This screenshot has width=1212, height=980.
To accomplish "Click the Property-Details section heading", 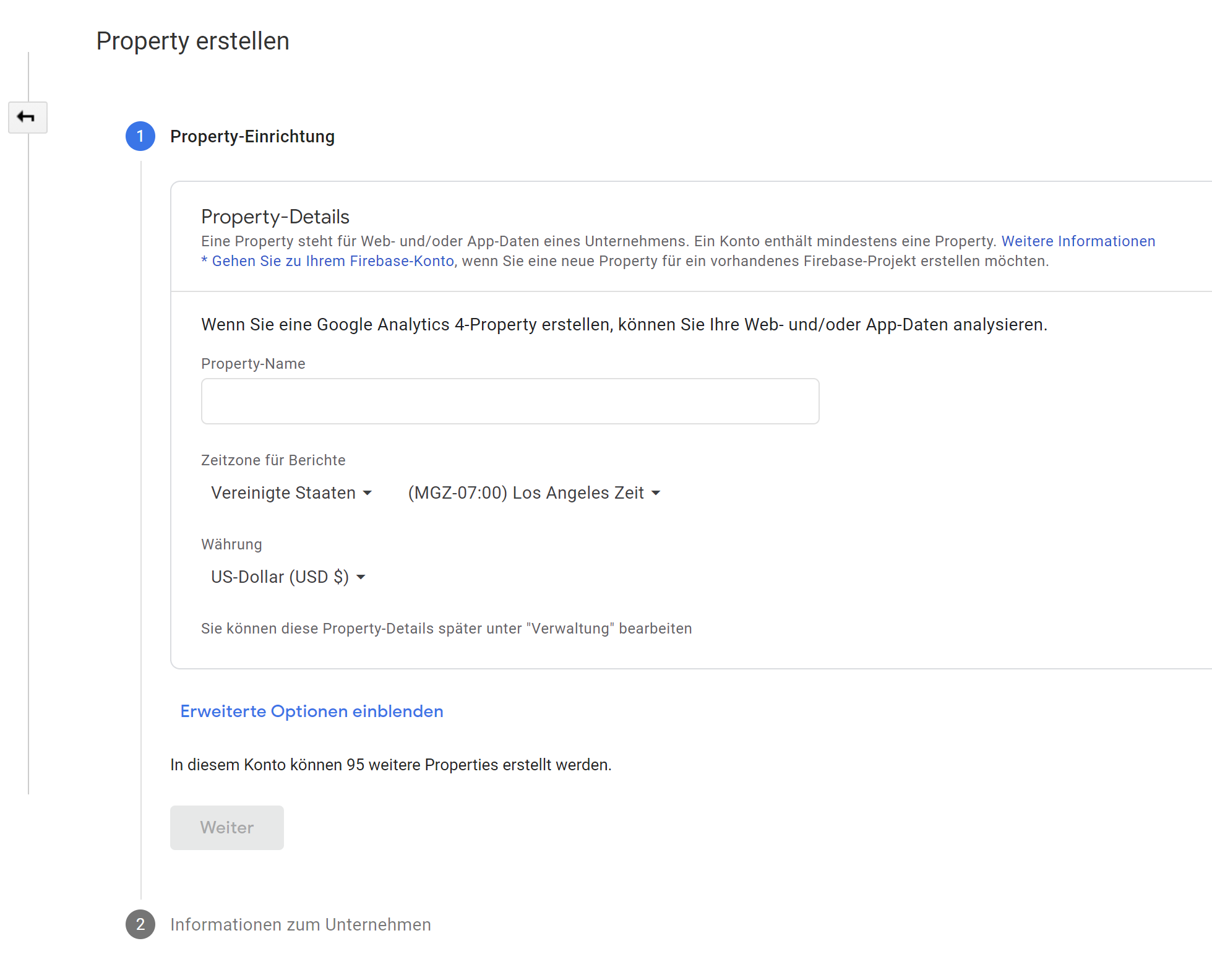I will [275, 217].
